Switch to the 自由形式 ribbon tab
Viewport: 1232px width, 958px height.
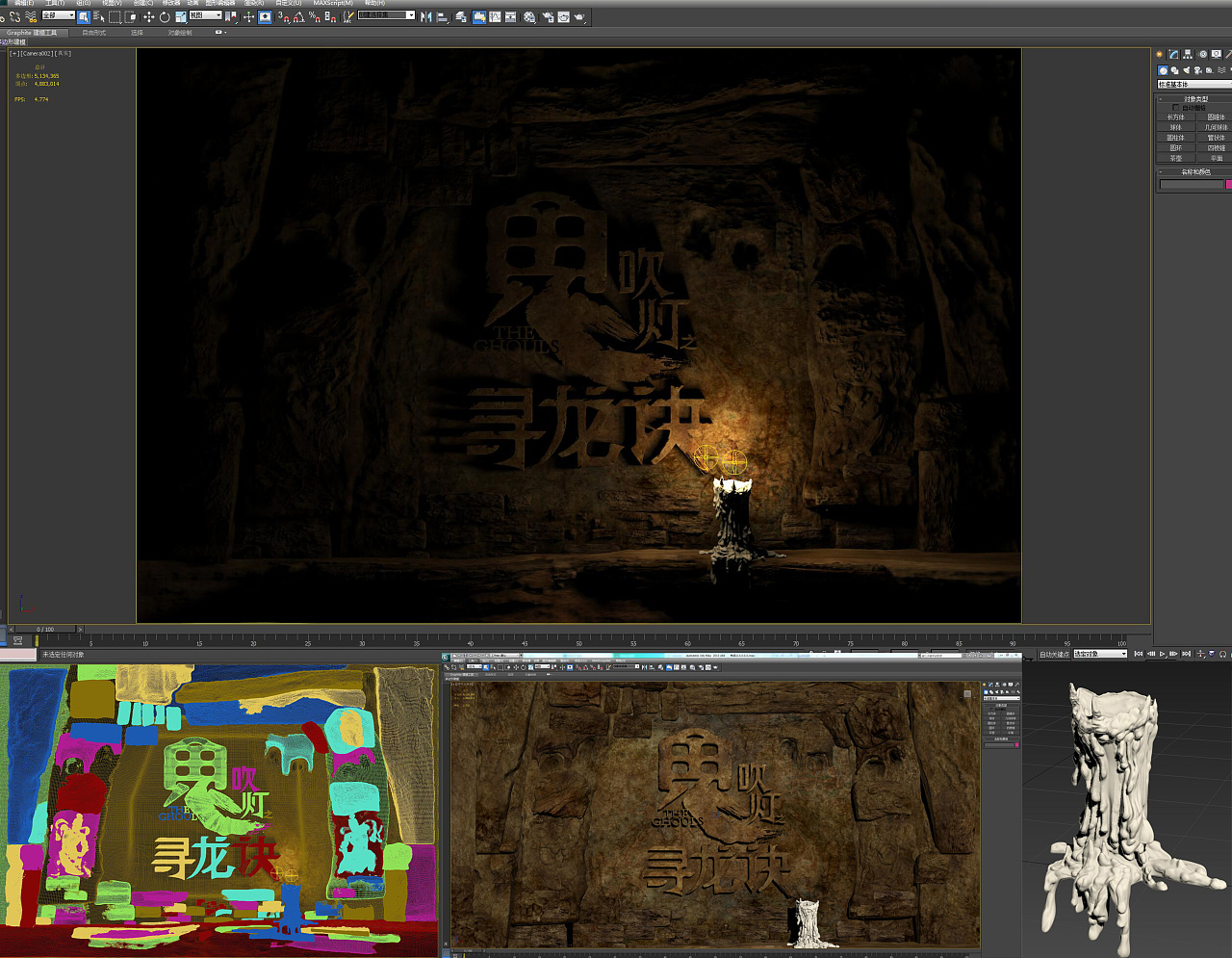[93, 33]
